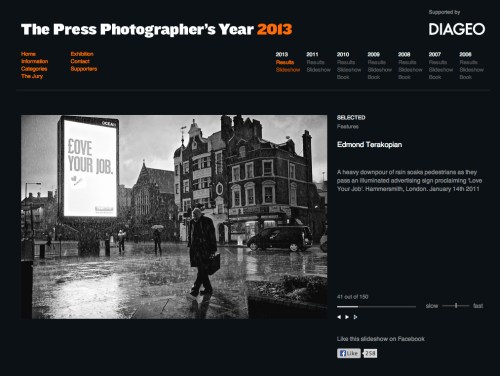Click the 2010 year heading

coord(343,54)
